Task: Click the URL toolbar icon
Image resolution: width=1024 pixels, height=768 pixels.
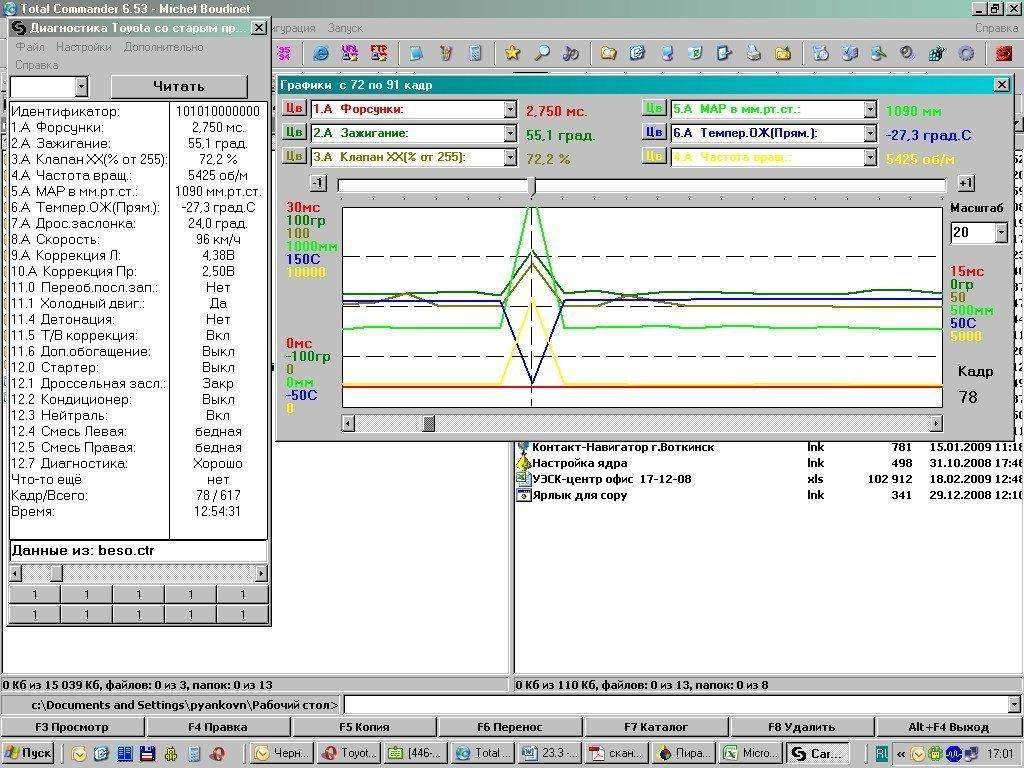Action: tap(350, 53)
